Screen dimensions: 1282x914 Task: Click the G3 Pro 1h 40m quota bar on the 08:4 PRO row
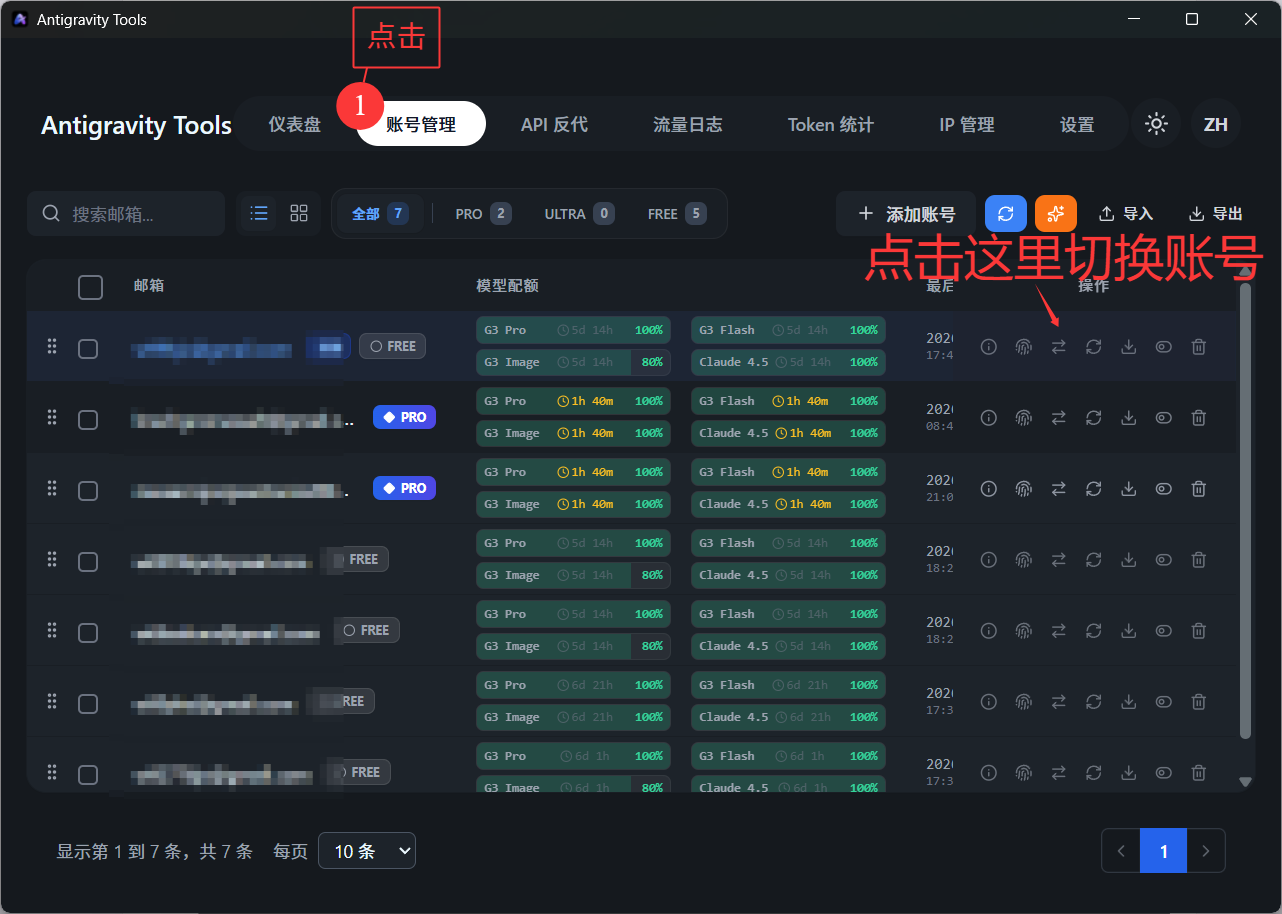pos(574,401)
